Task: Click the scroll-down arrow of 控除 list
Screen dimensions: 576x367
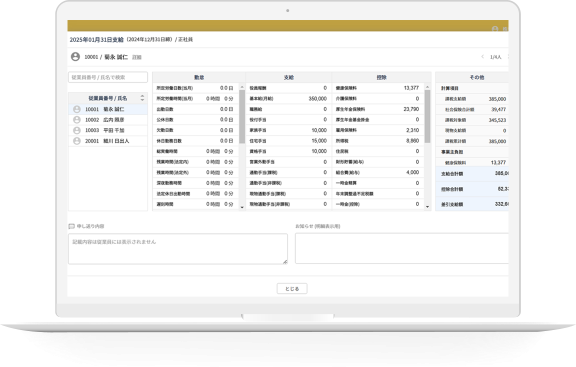Action: (x=427, y=207)
